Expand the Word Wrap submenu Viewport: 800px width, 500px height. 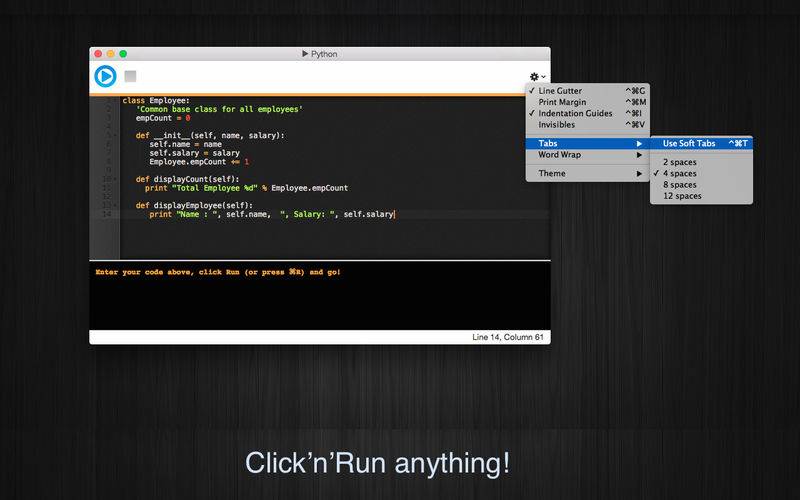pyautogui.click(x=588, y=155)
